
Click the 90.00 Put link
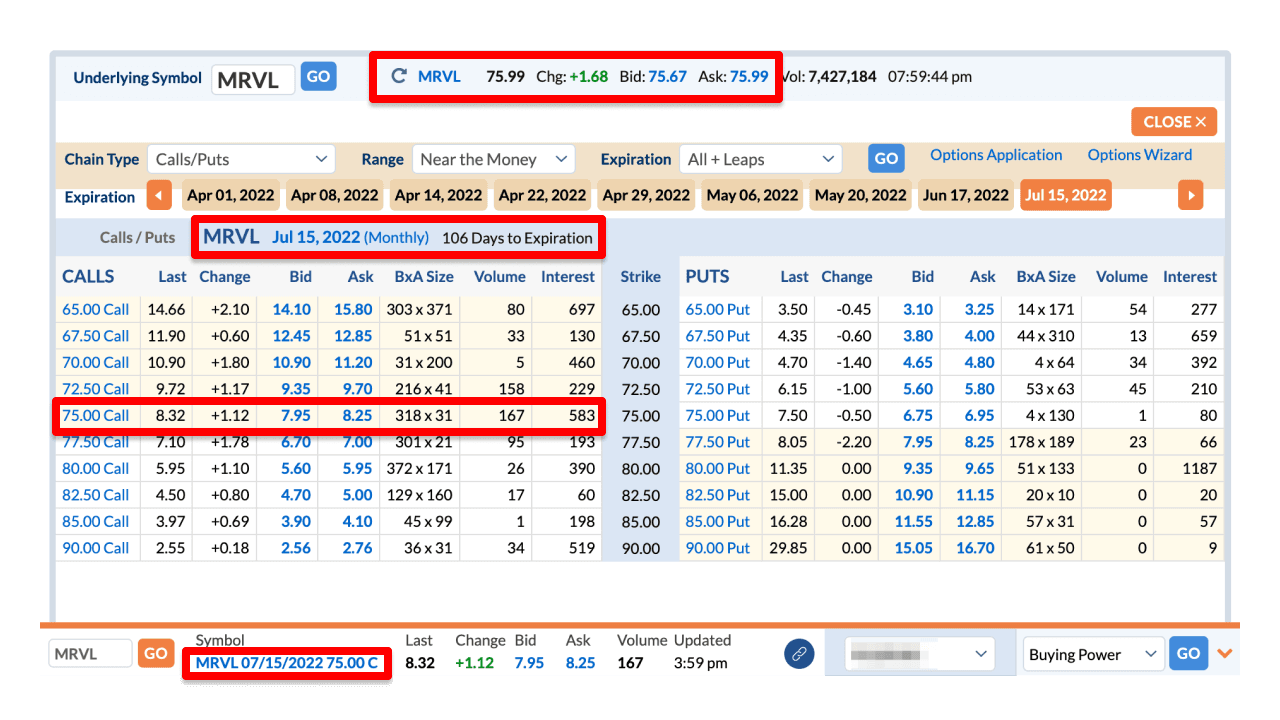click(x=718, y=547)
